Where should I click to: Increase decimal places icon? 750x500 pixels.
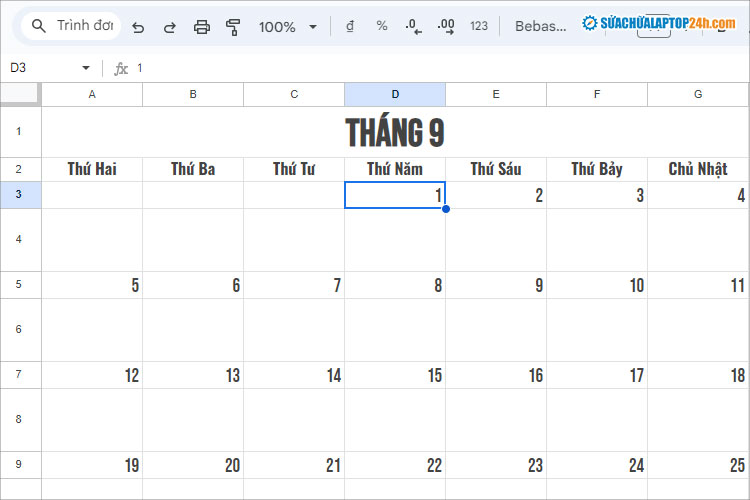pyautogui.click(x=446, y=27)
